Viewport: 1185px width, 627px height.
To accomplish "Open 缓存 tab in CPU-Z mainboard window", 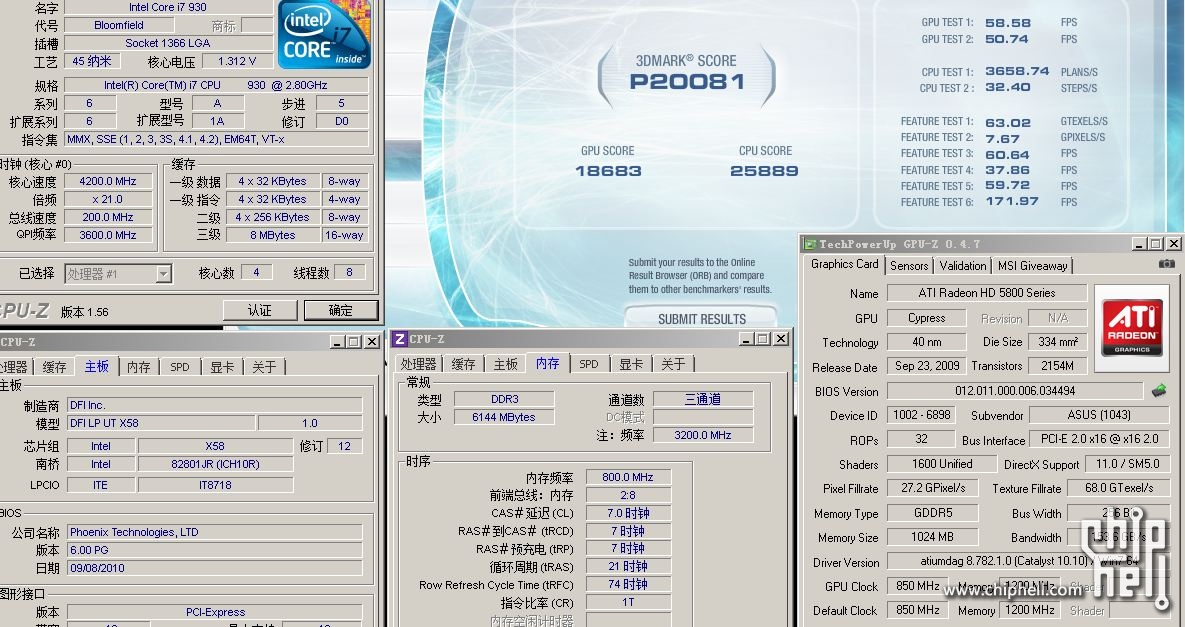I will [x=54, y=367].
